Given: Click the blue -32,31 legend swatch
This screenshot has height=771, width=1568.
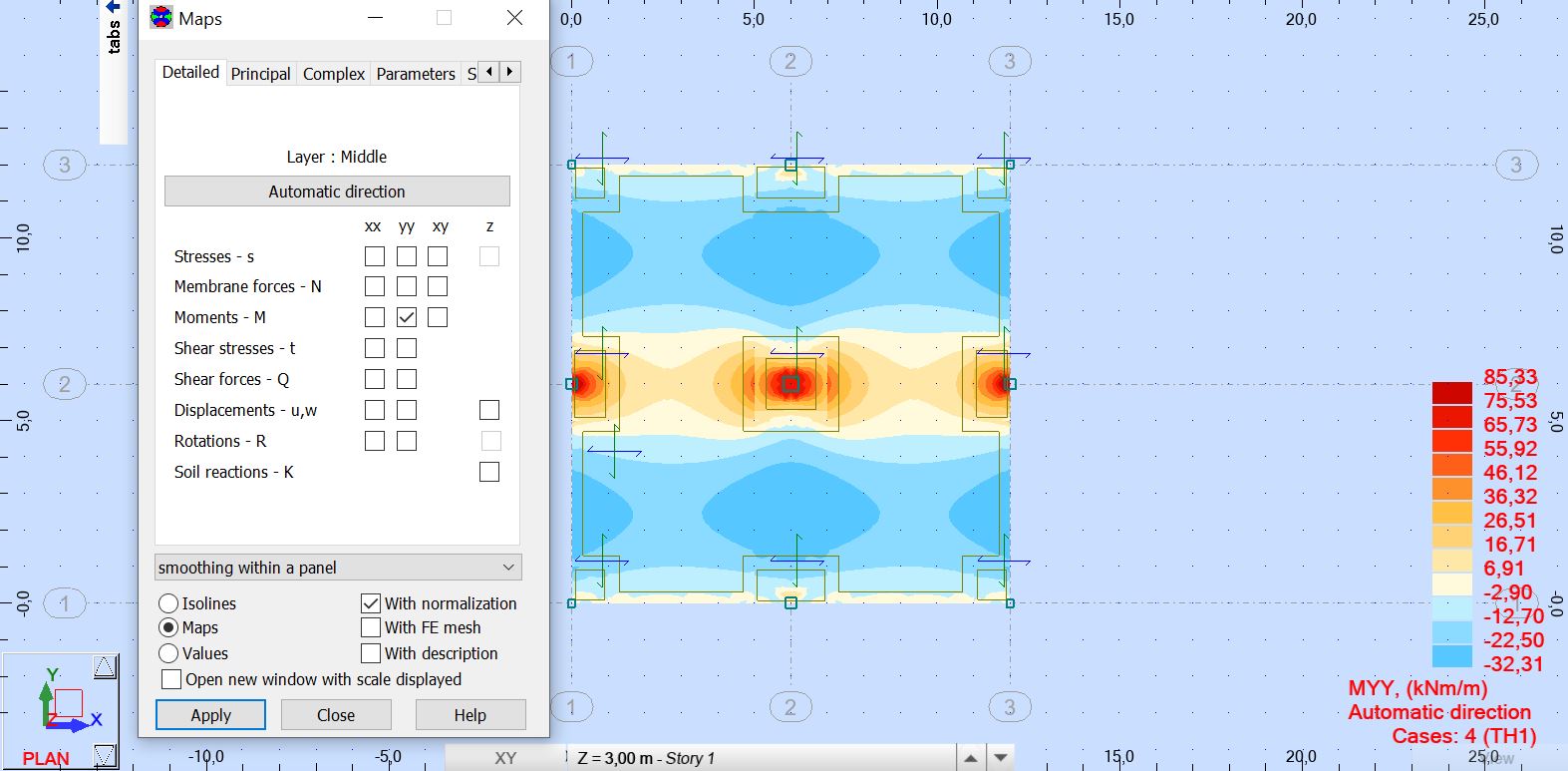Looking at the screenshot, I should (x=1452, y=656).
